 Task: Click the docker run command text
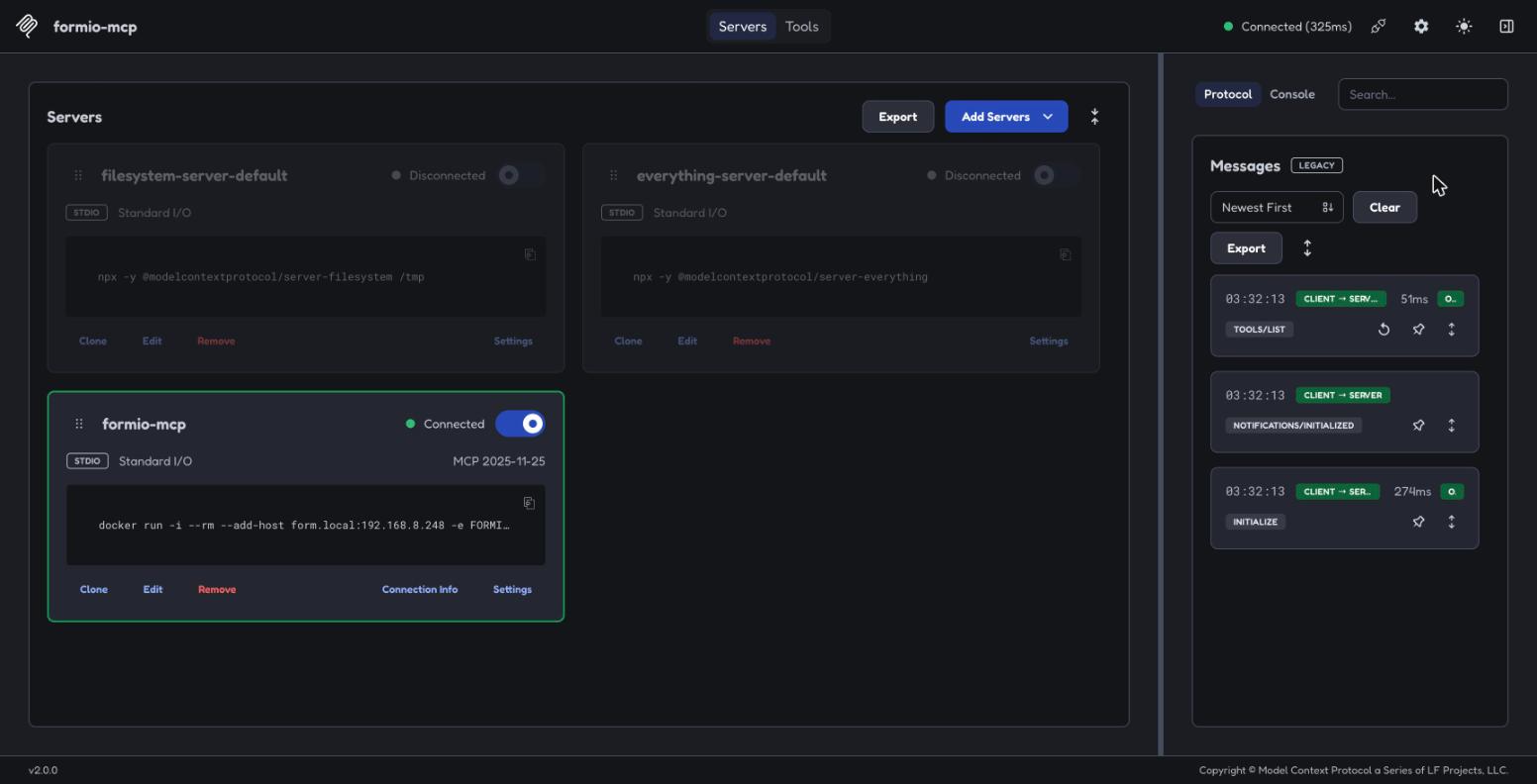[304, 526]
